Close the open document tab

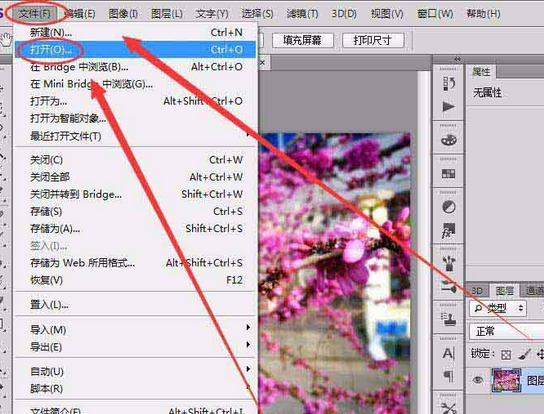(x=263, y=63)
